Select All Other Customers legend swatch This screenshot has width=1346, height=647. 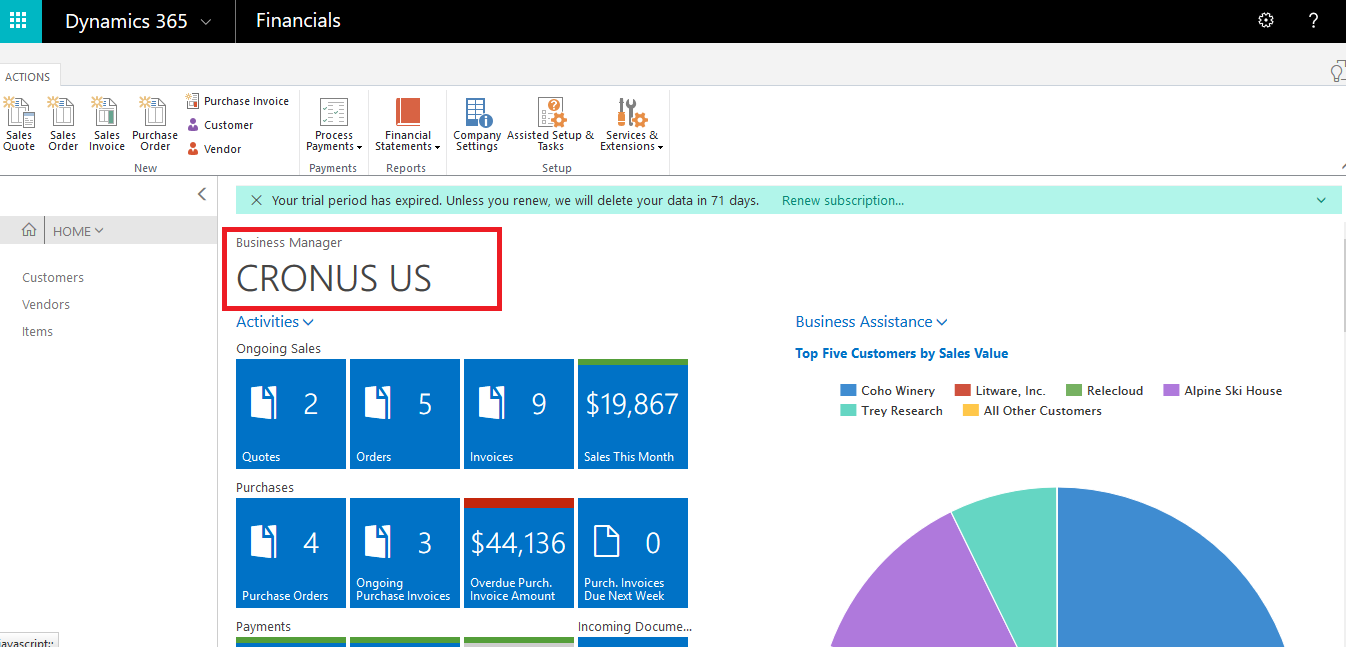[971, 411]
